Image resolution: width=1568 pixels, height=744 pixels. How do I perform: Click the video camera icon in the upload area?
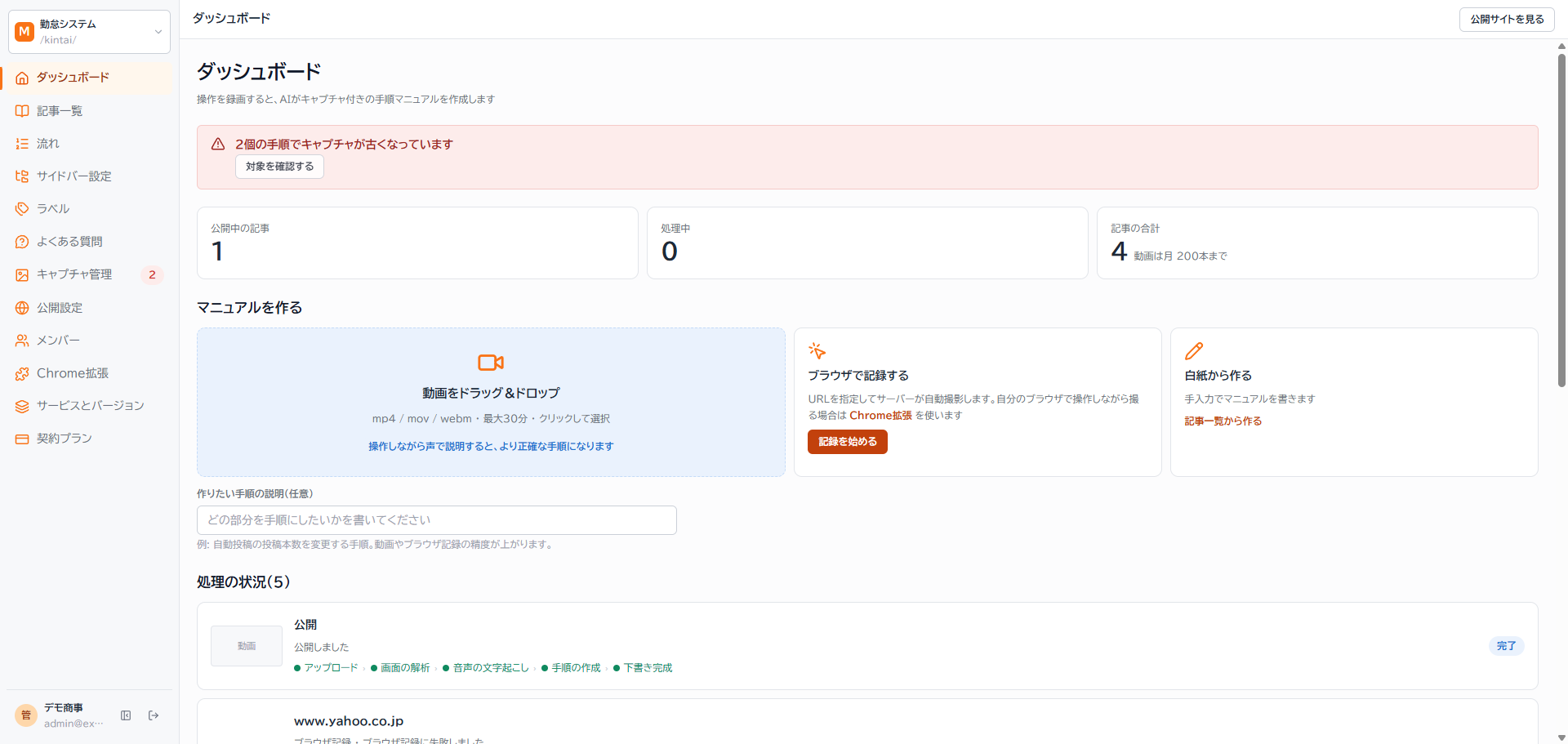click(x=491, y=362)
